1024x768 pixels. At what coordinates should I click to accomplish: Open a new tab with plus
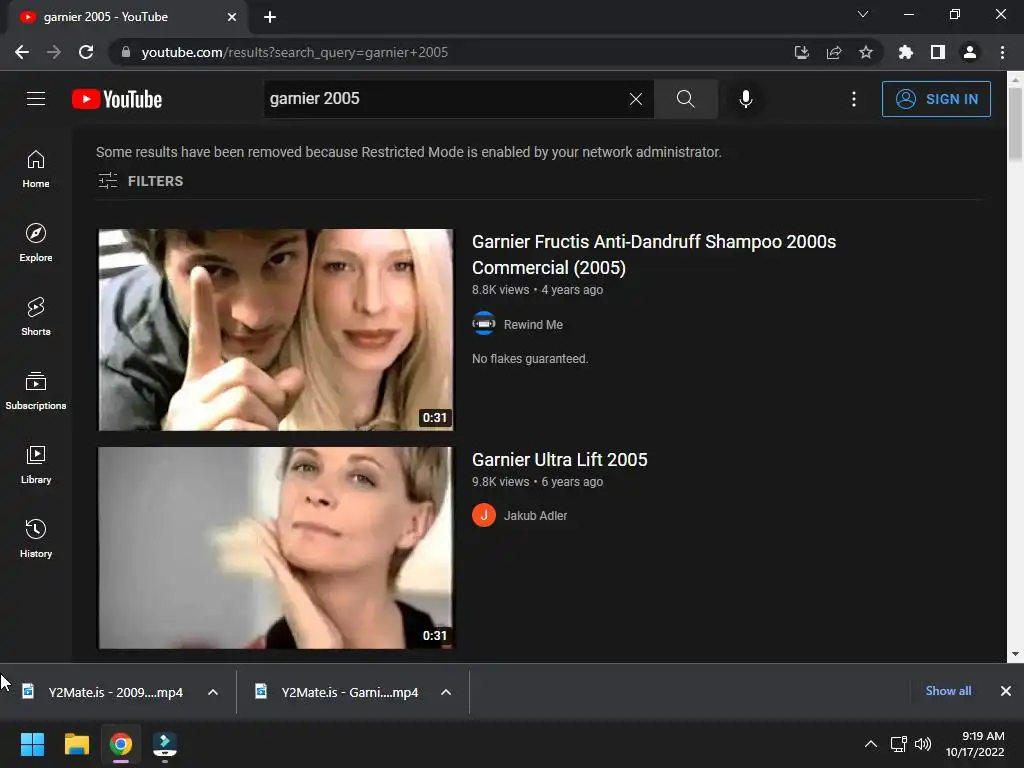[x=270, y=17]
